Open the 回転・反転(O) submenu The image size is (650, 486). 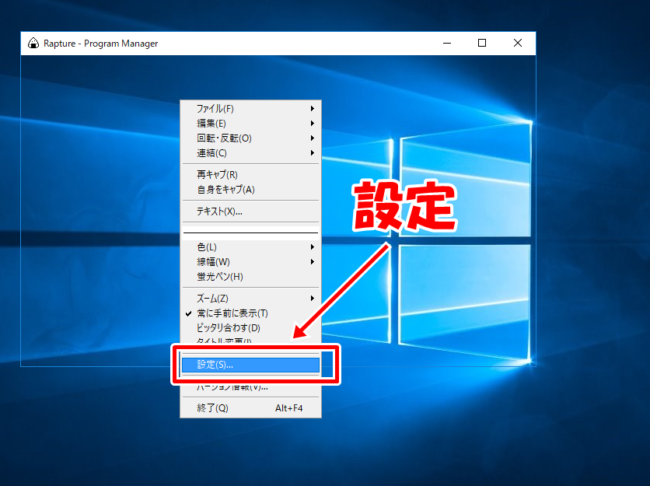[x=250, y=139]
